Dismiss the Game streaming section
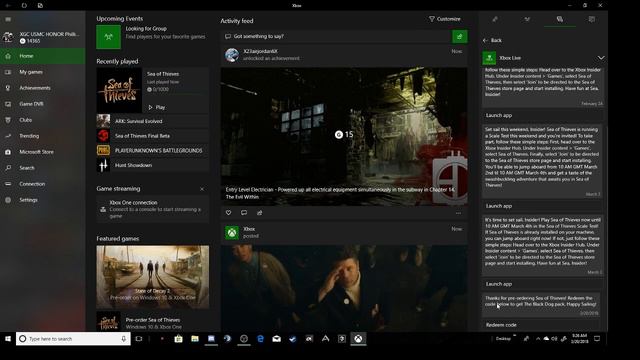Screen dimensions: 640x360 click(202, 189)
